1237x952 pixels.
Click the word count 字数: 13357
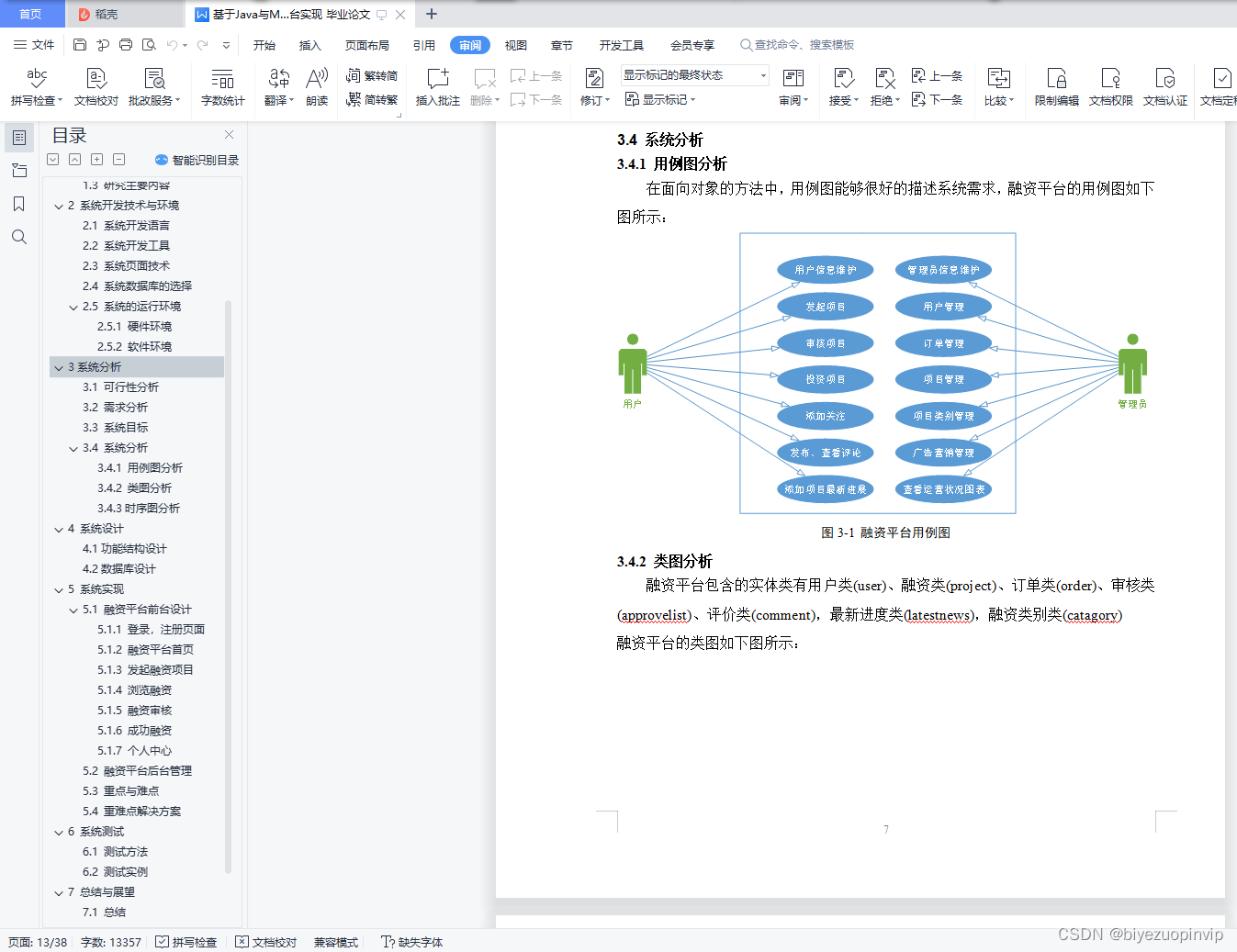point(111,942)
